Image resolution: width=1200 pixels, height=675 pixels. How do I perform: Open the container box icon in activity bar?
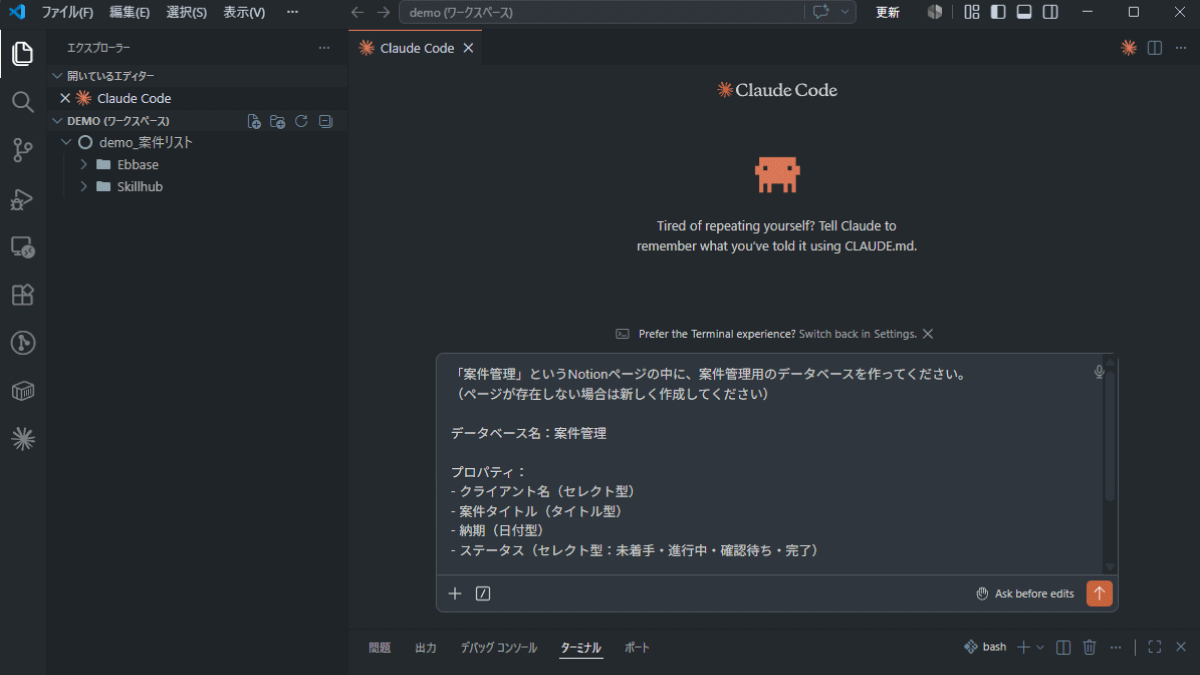tap(22, 391)
